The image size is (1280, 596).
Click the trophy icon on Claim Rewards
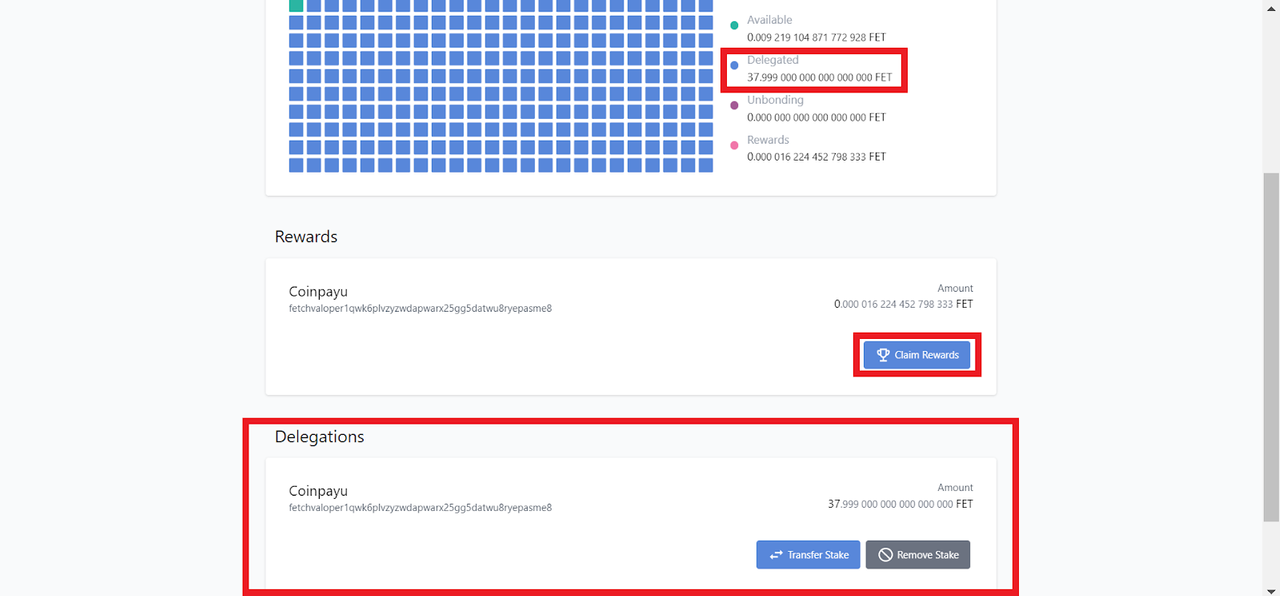click(883, 355)
